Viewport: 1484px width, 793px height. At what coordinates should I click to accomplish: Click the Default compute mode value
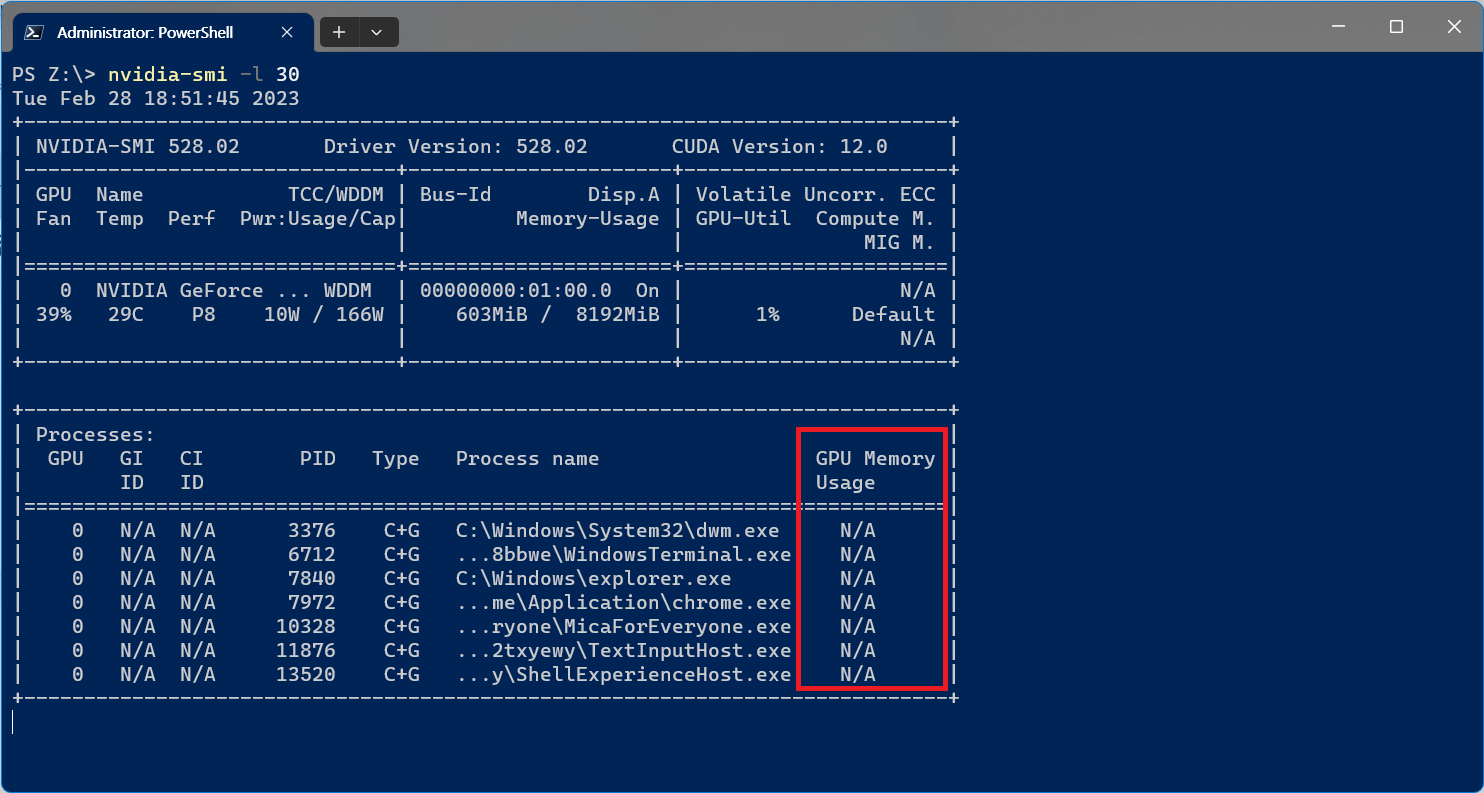pos(894,315)
